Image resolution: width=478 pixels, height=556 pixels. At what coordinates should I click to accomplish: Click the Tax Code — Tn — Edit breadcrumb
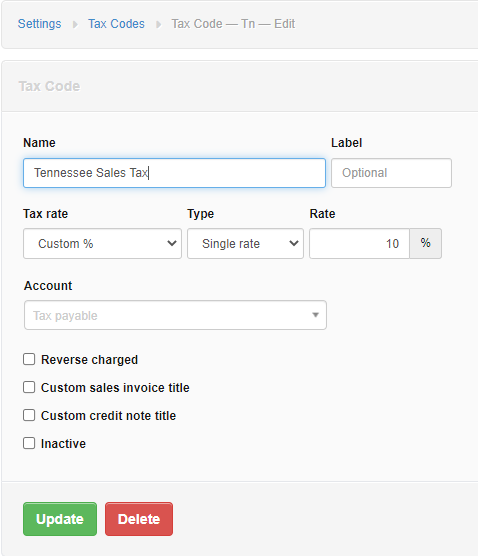[x=233, y=24]
